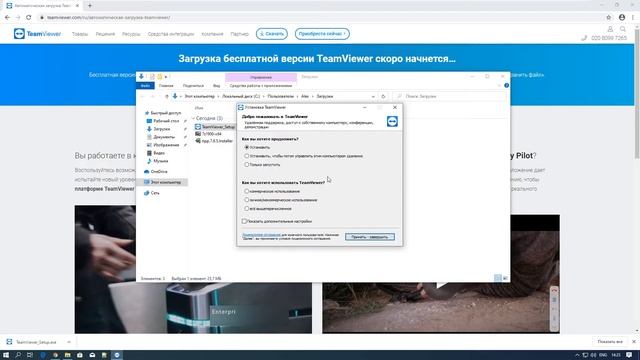Click the TeamViewer logo on the website
The width and height of the screenshot is (640, 360).
37,34
